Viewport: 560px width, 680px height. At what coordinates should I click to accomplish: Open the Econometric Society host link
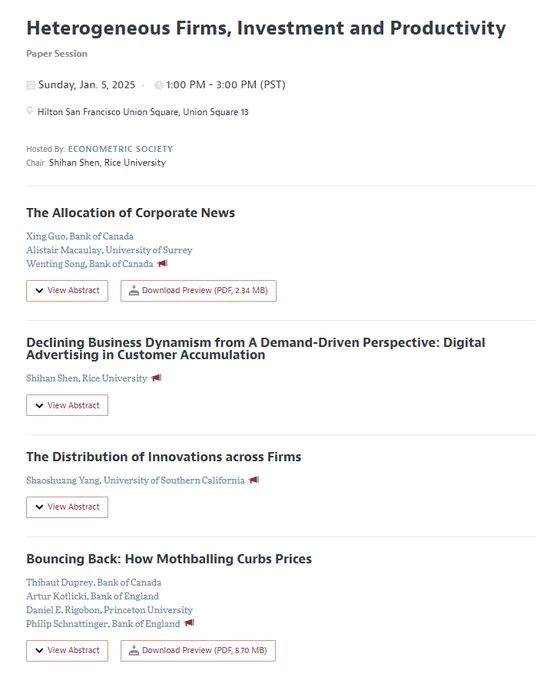121,149
